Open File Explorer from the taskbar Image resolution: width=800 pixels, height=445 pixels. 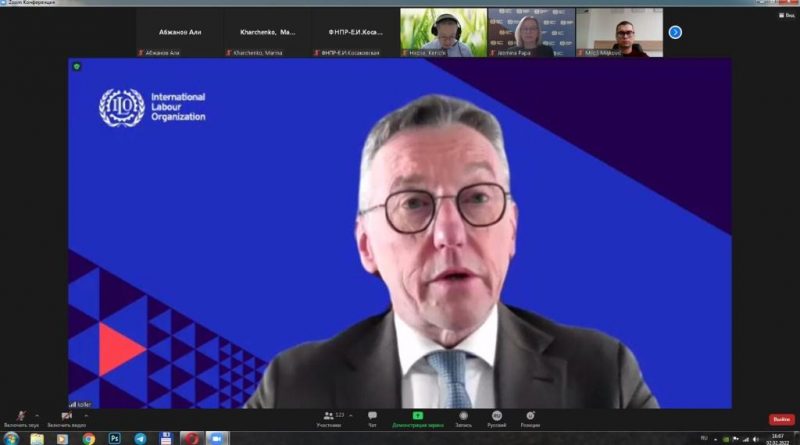click(x=37, y=438)
